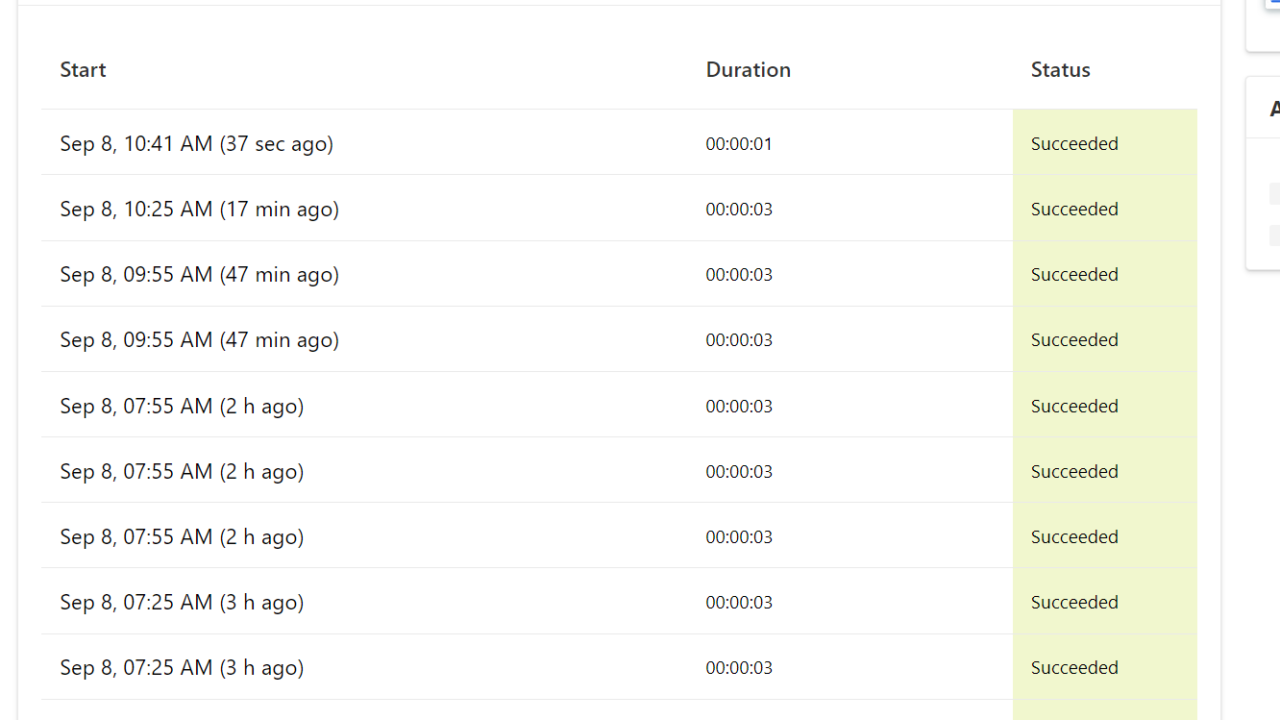
Task: Open the topmost 07:55 AM run
Action: [x=182, y=406]
